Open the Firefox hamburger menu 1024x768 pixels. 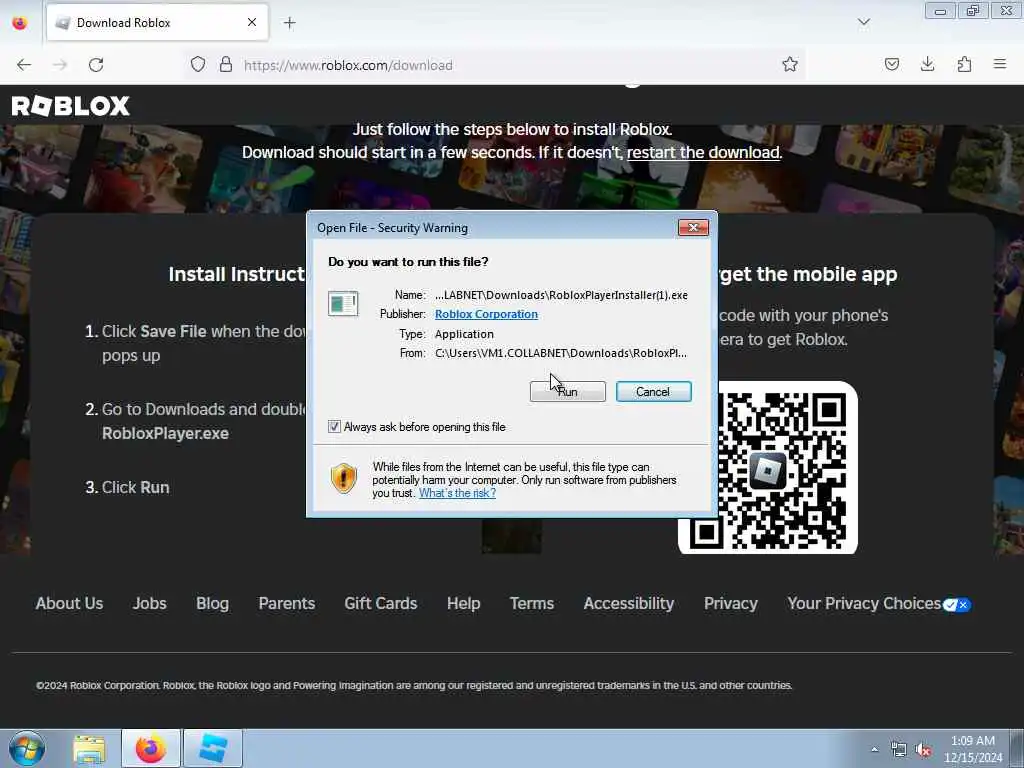[1000, 65]
